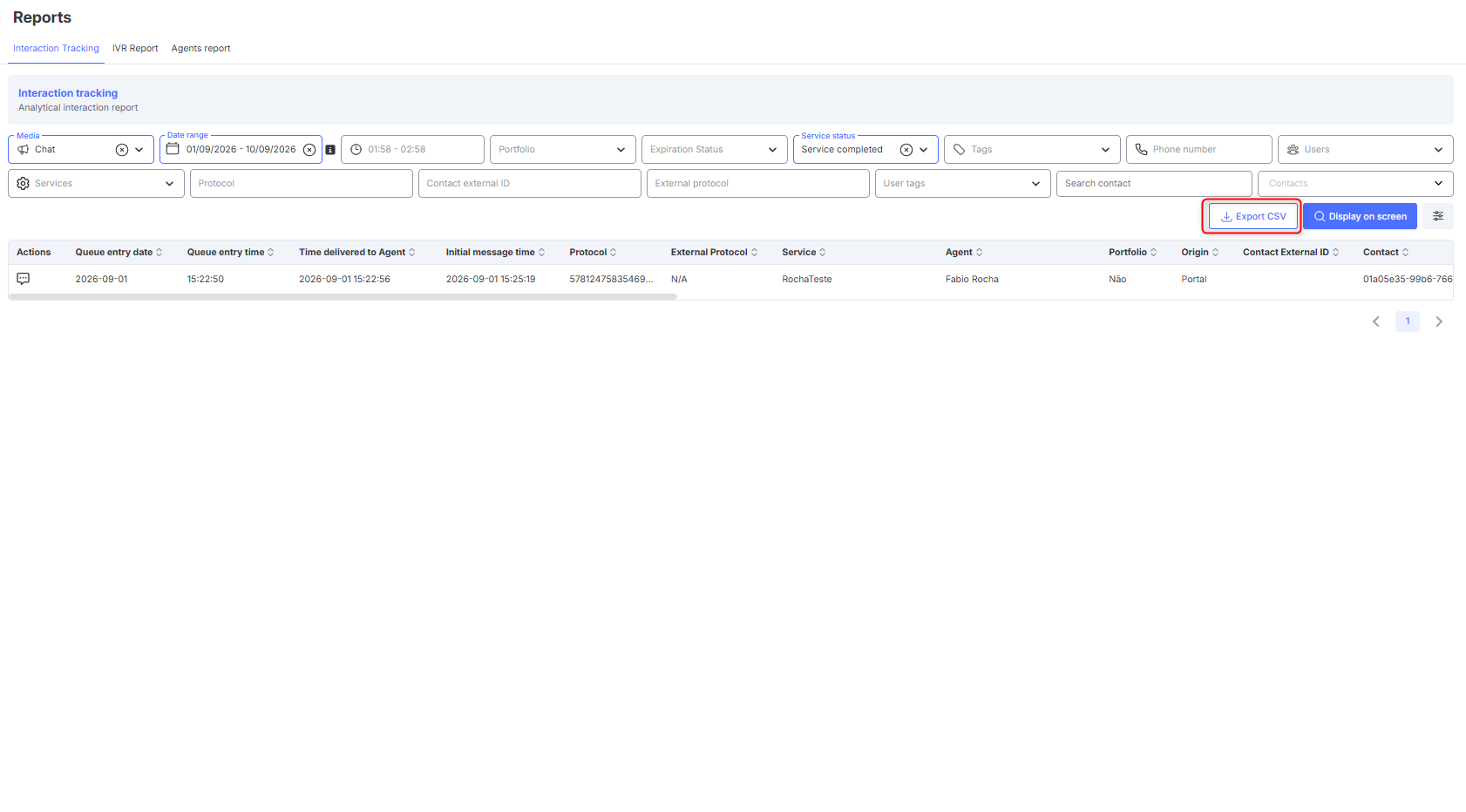Select page 1 in pagination

pos(1408,321)
